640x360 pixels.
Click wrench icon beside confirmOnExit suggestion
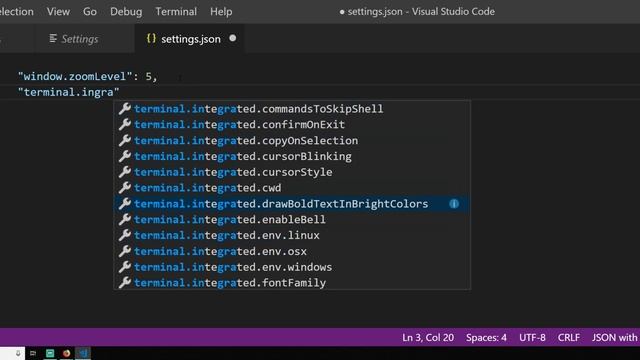pyautogui.click(x=124, y=124)
